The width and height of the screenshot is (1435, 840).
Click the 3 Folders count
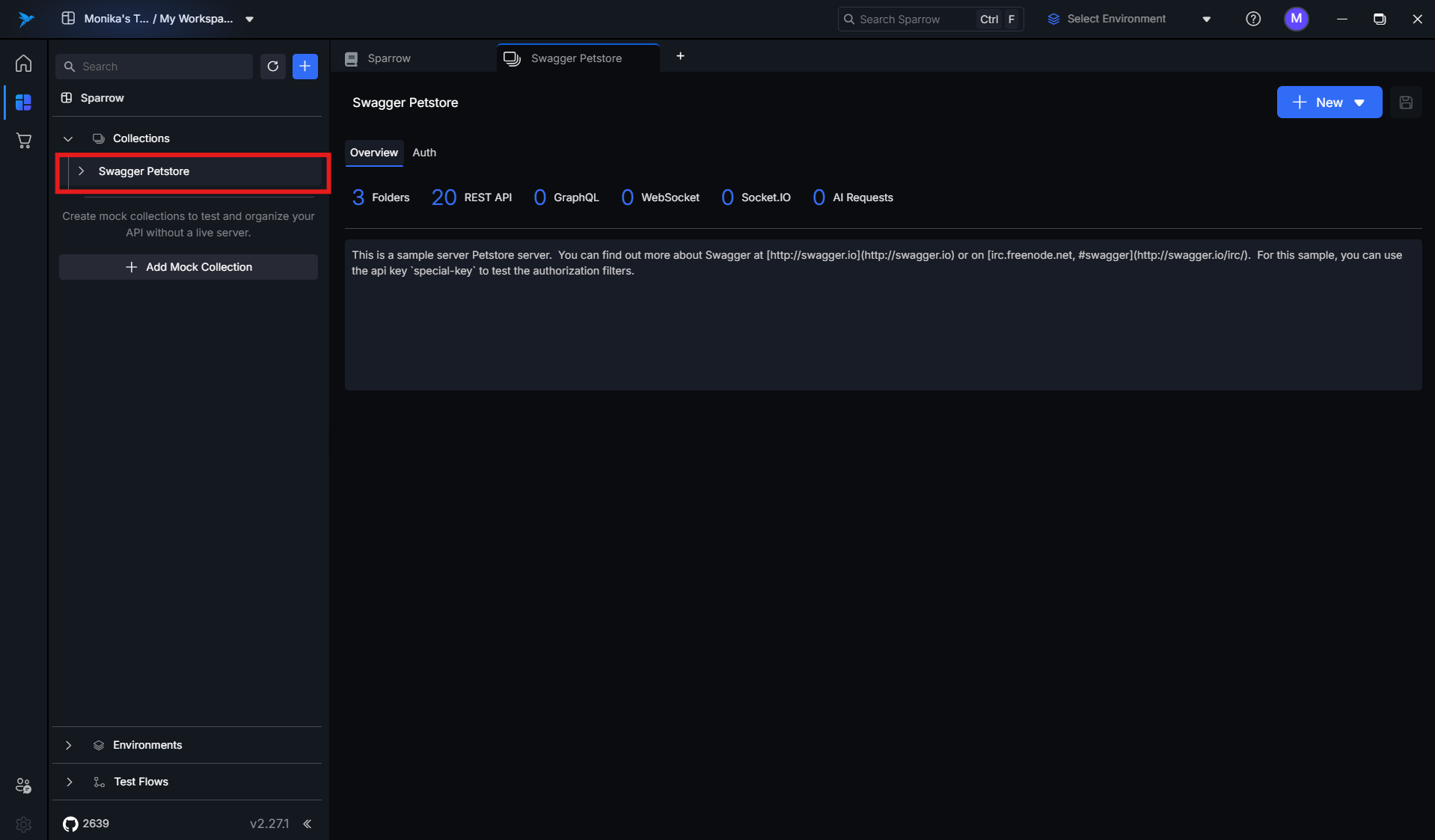[381, 197]
